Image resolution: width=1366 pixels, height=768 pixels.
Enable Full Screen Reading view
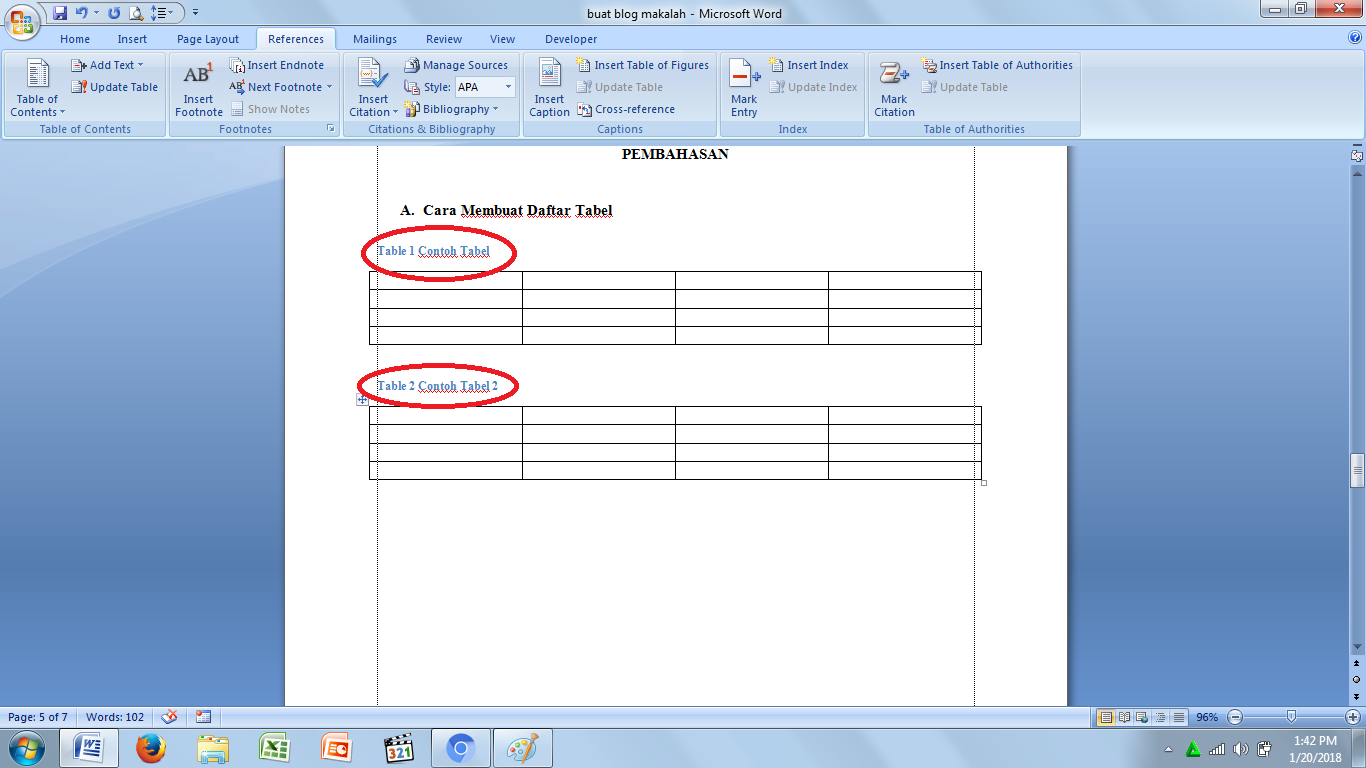(x=1123, y=716)
